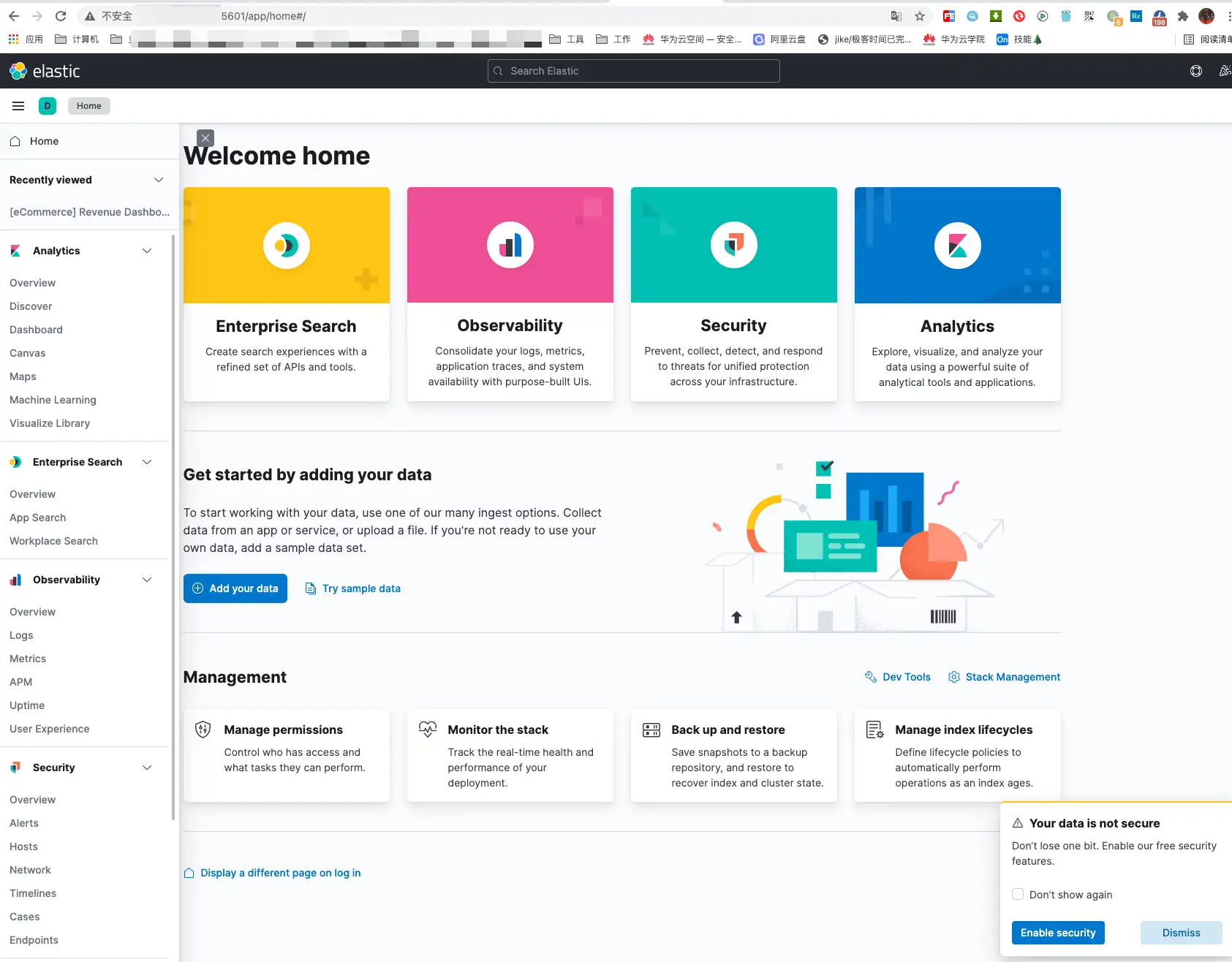Focus the Search Elastic input field
The height and width of the screenshot is (962, 1232).
pyautogui.click(x=634, y=71)
